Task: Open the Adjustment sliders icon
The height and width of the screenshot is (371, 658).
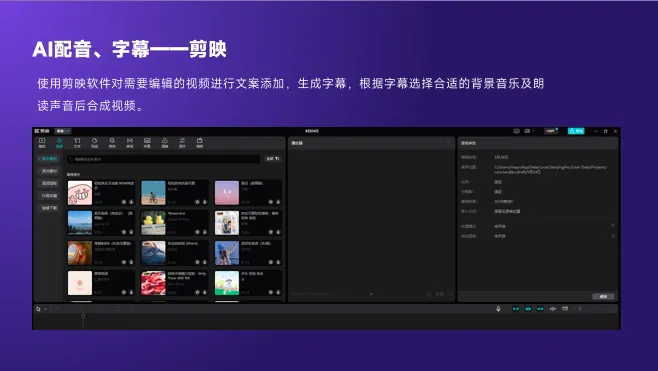Action: coord(182,143)
